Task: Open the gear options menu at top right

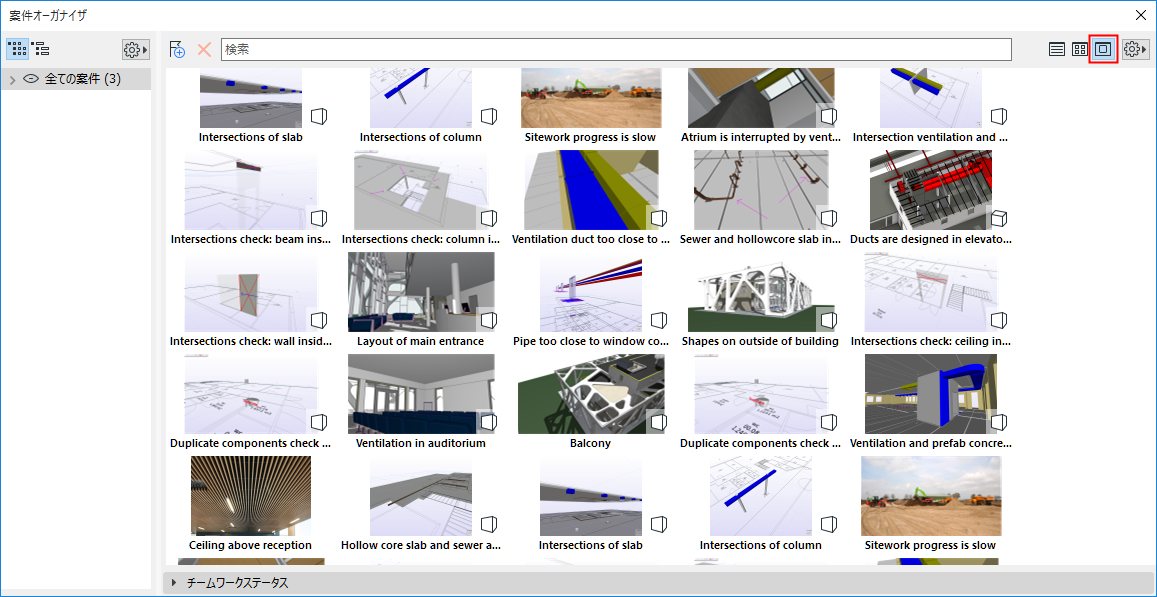Action: click(1136, 49)
